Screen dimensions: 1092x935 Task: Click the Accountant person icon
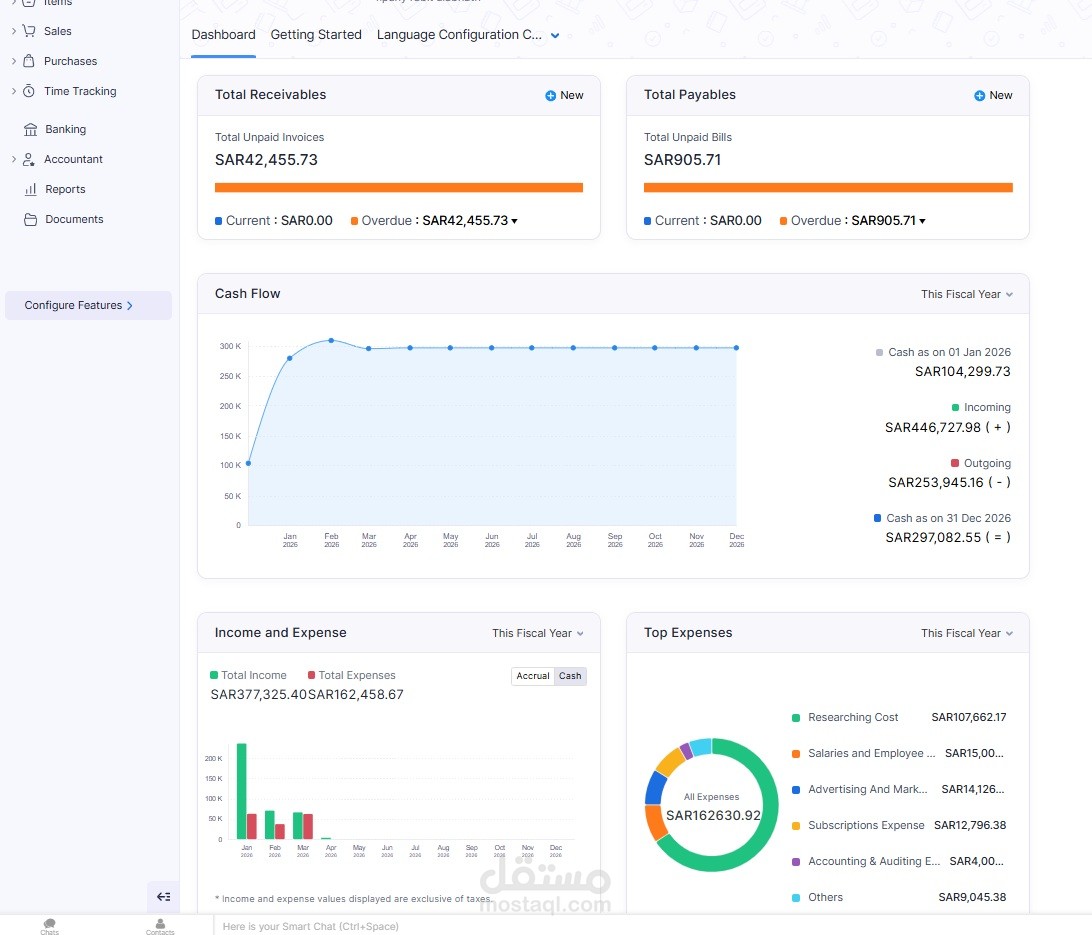click(29, 159)
